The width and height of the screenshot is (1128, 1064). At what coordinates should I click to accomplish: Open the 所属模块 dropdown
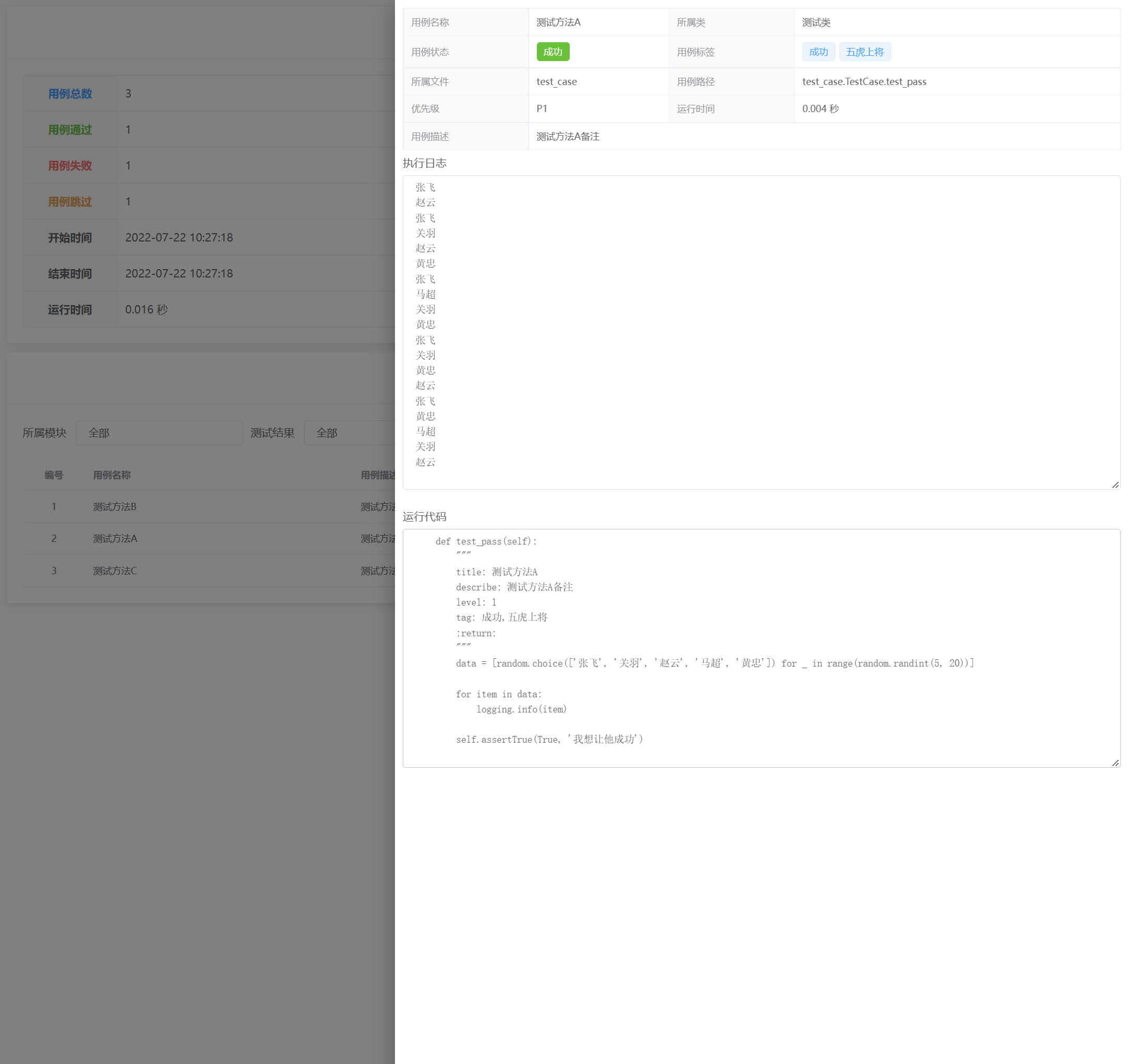click(160, 433)
